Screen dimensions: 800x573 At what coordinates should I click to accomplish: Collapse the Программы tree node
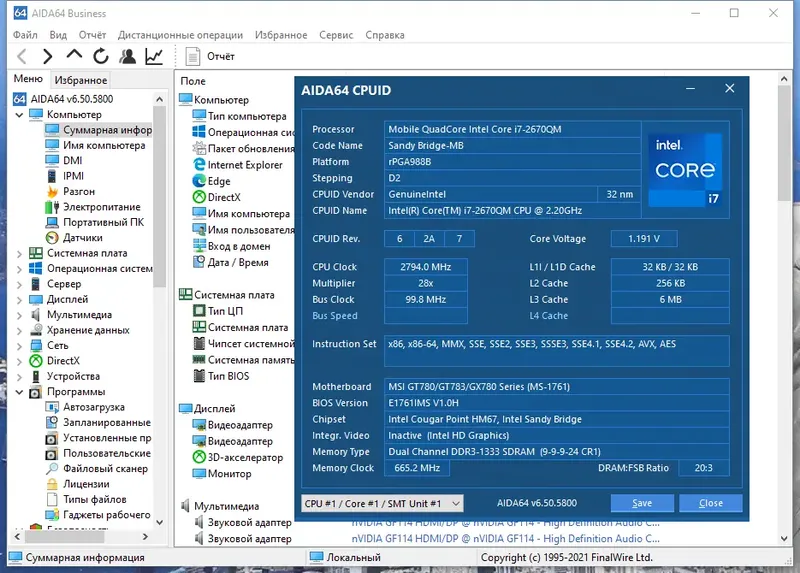tap(19, 392)
